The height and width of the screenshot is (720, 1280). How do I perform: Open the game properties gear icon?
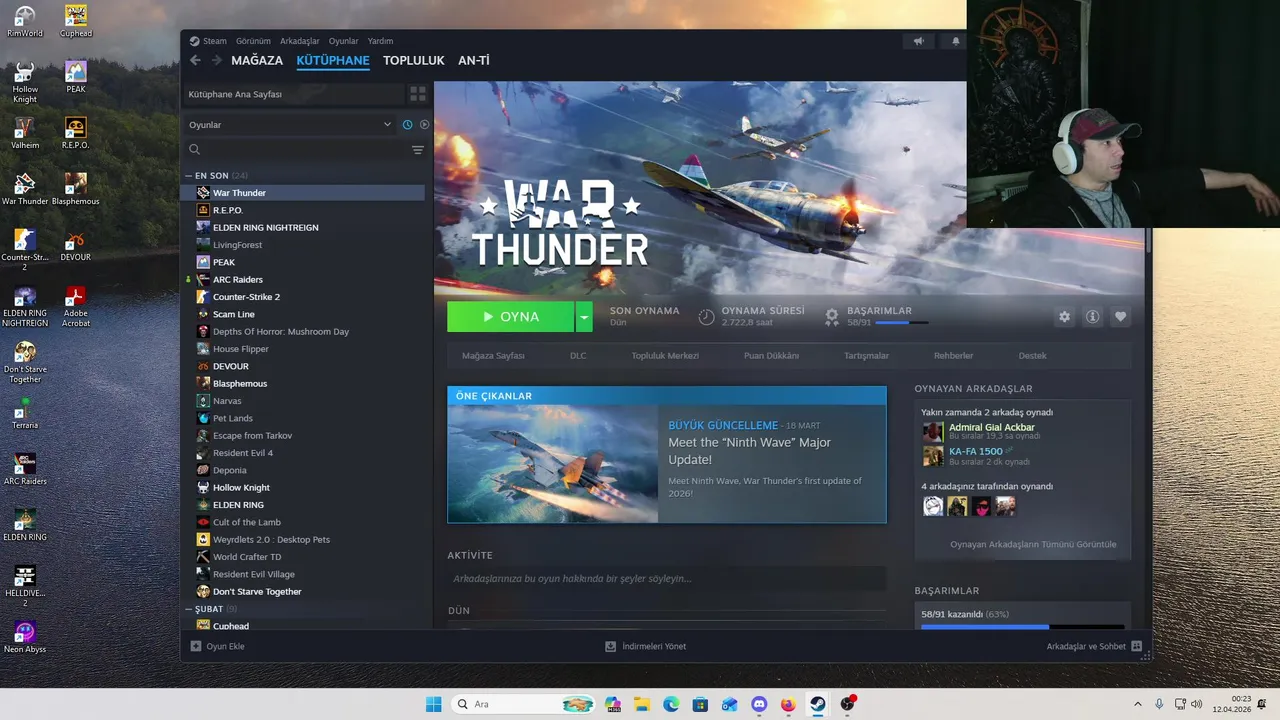click(x=1064, y=317)
